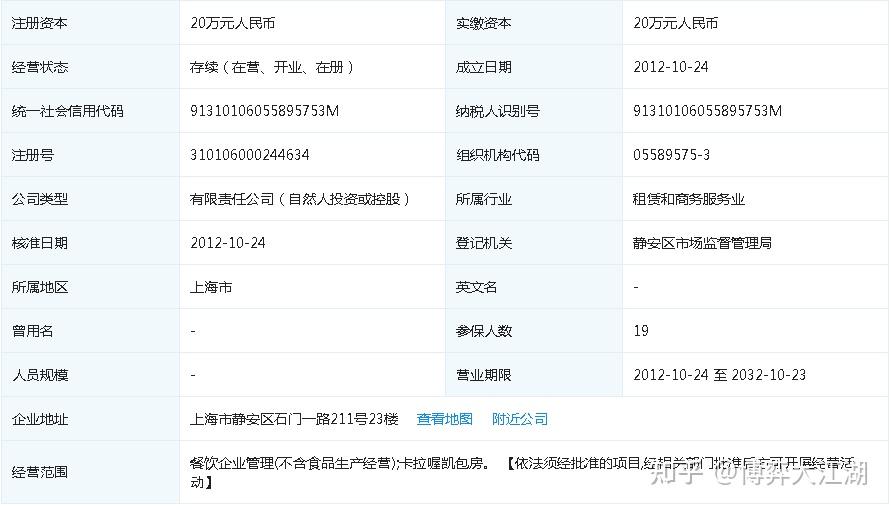
Task: Click the 营业期限 date range value
Action: 720,375
